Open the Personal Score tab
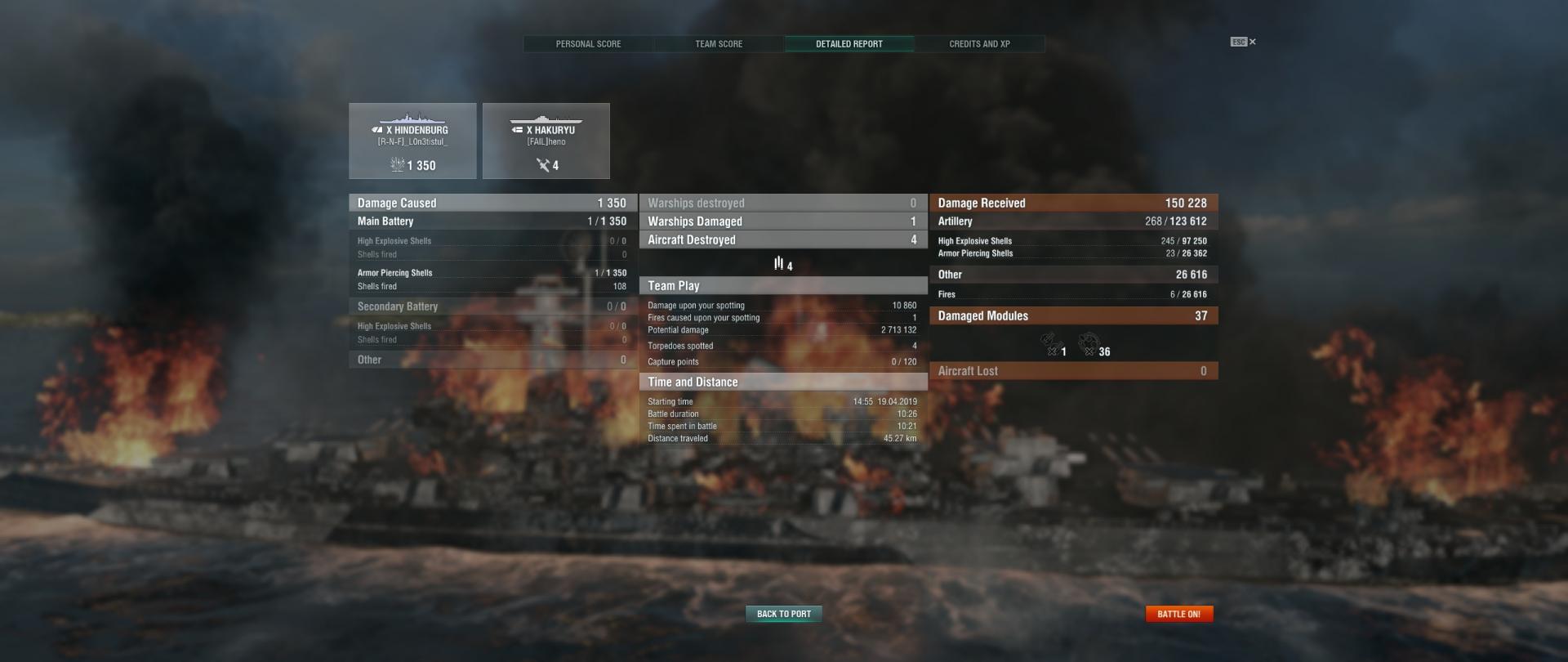Screen dimensions: 1568x662 [588, 44]
